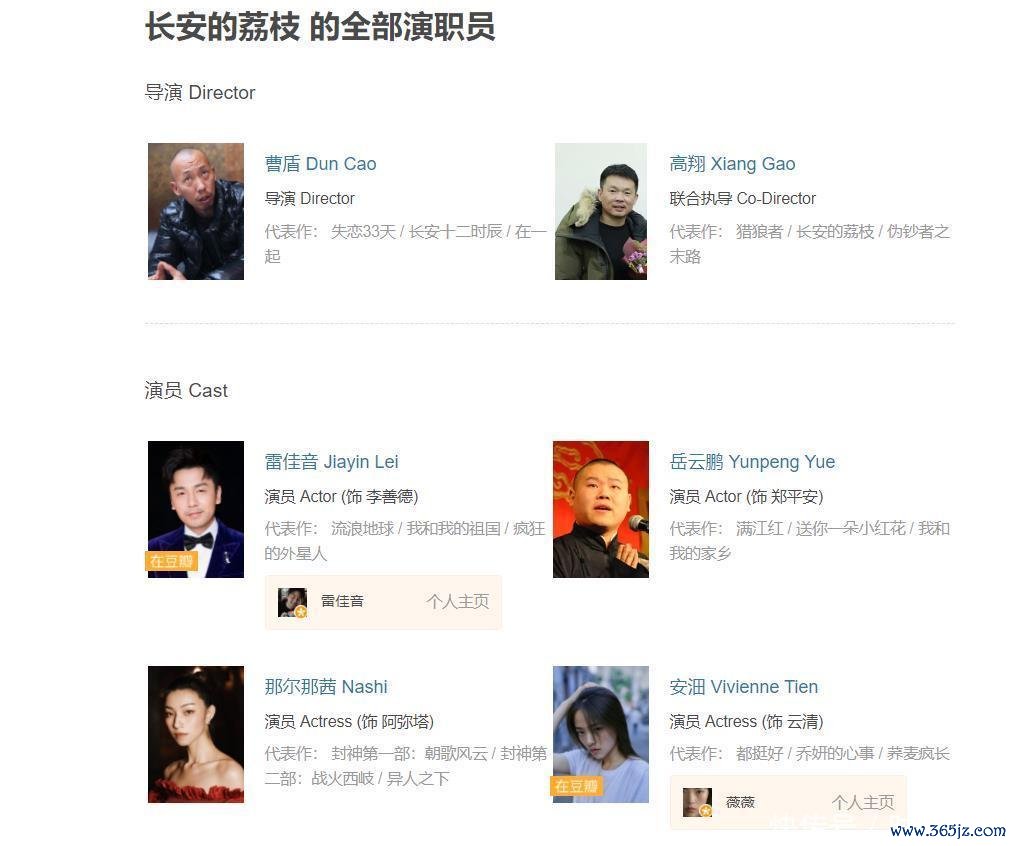
Task: Click Vivienne Tien's portrait thumbnail
Action: (601, 734)
